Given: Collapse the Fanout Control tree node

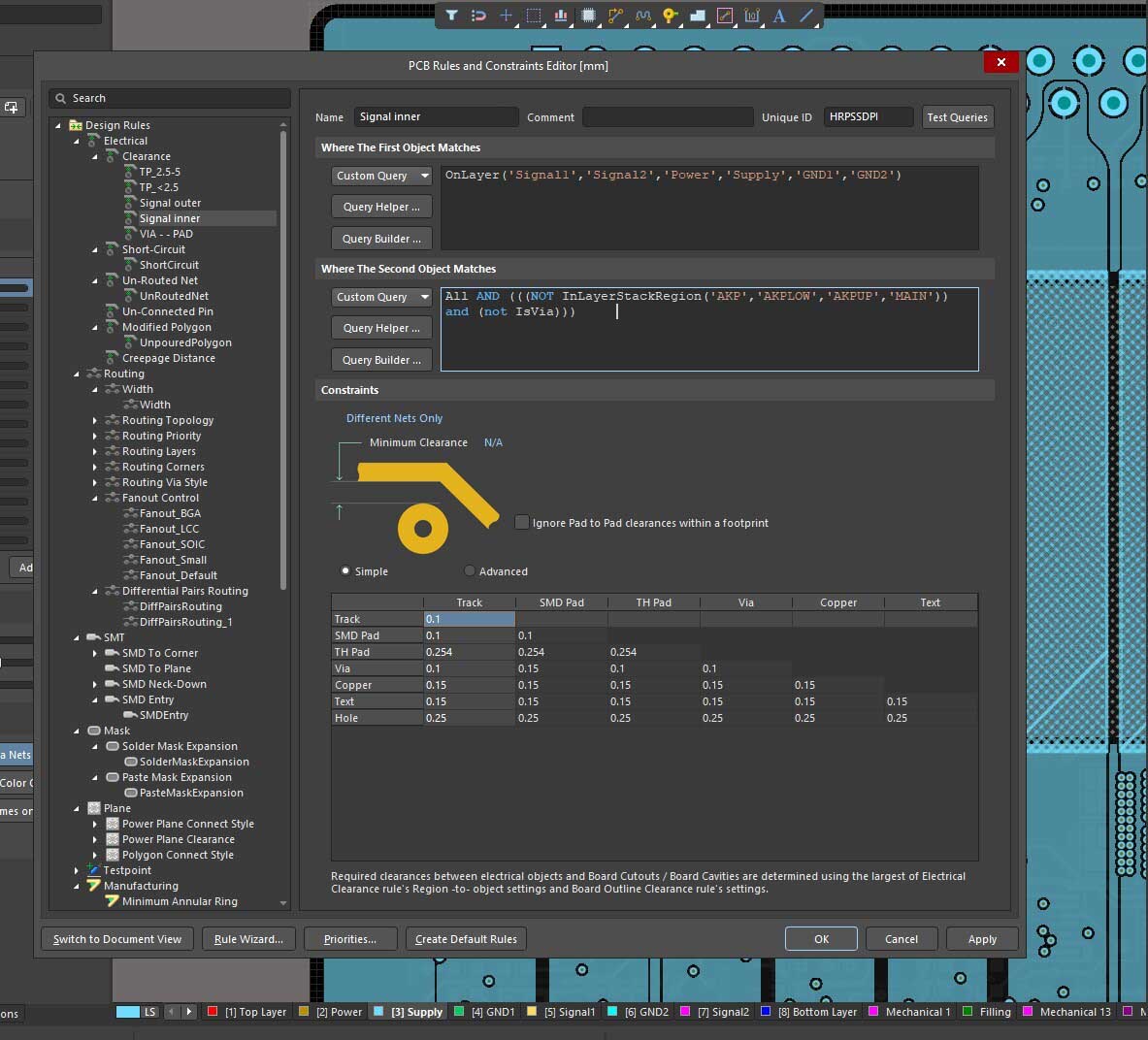Looking at the screenshot, I should tap(95, 499).
